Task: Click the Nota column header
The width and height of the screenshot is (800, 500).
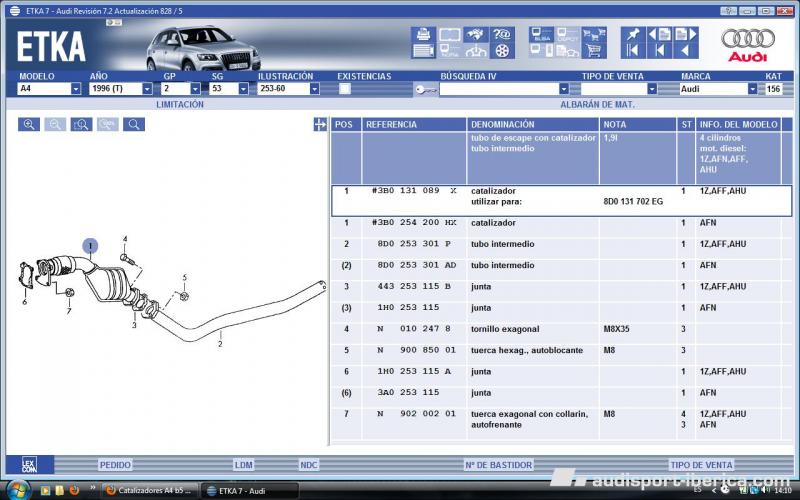Action: (x=638, y=124)
